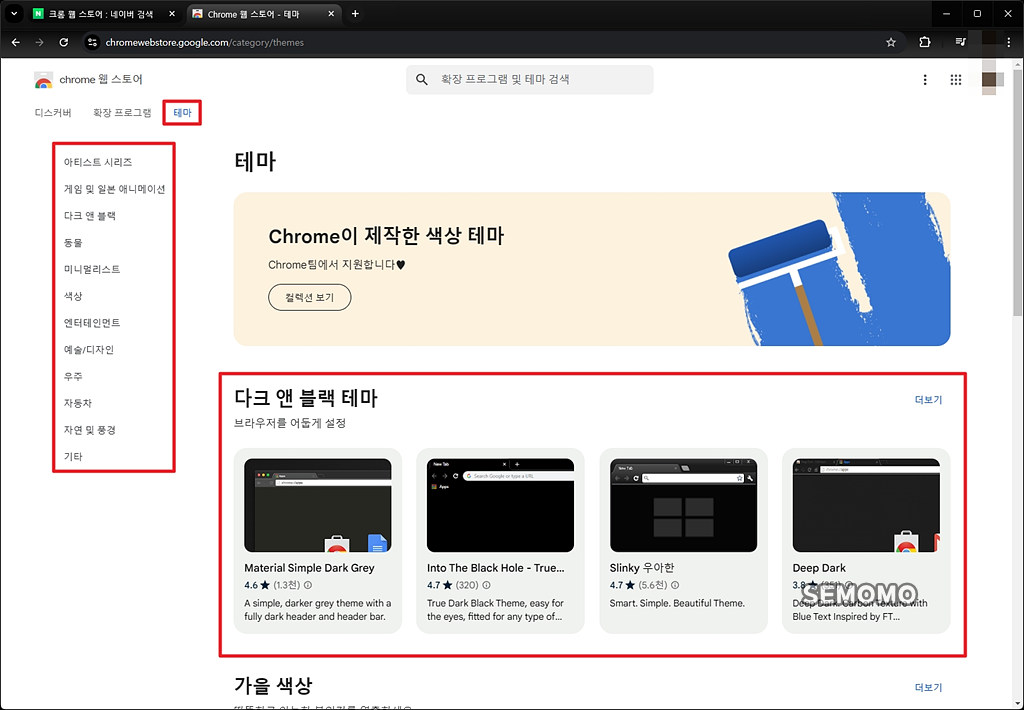Open new tab with plus button
Screen dimensions: 1024x710
pos(355,14)
